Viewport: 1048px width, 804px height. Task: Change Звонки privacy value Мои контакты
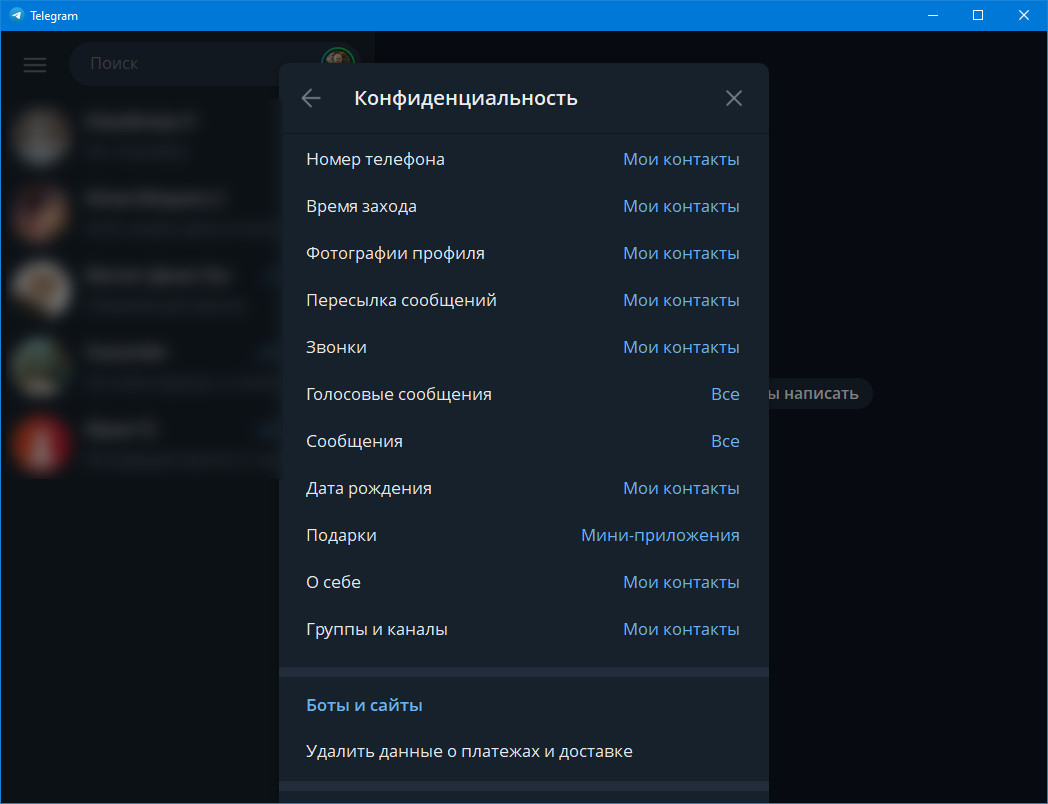[681, 347]
